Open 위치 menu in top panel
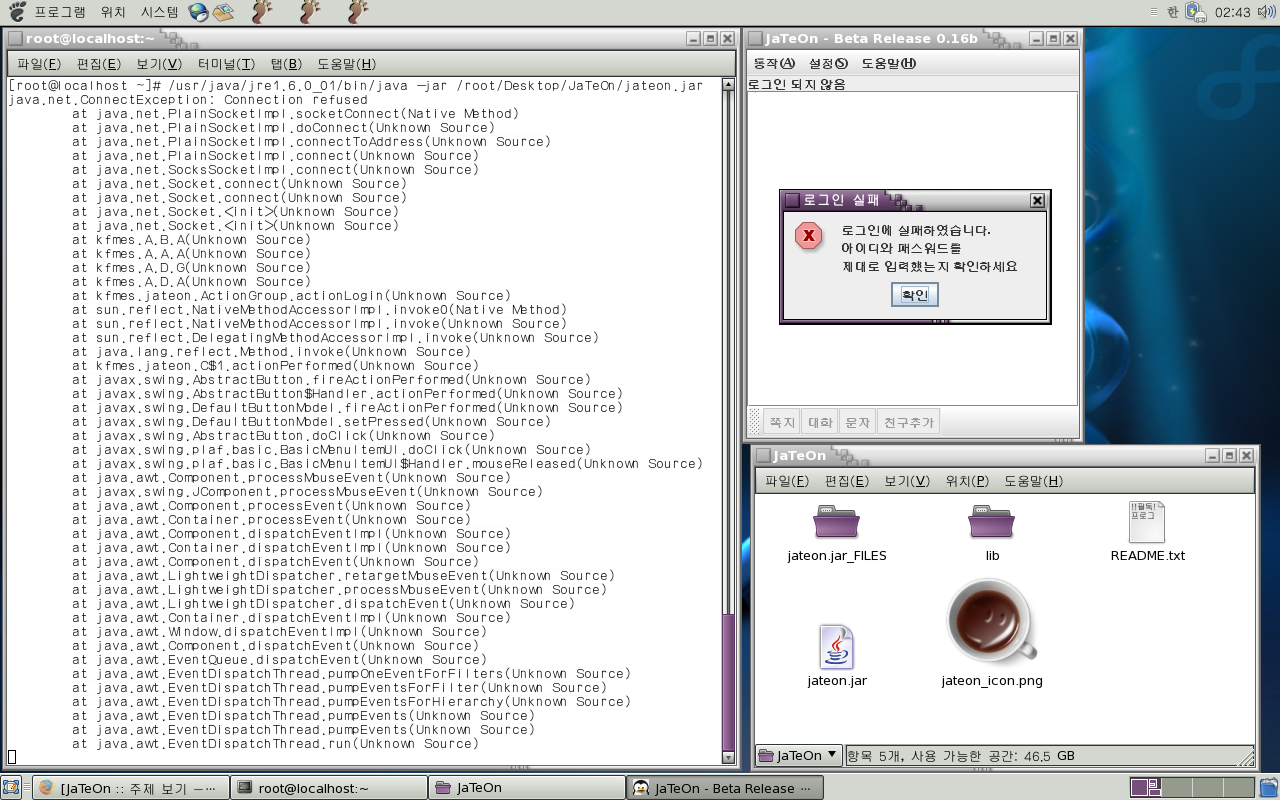This screenshot has width=1280, height=800. click(113, 12)
